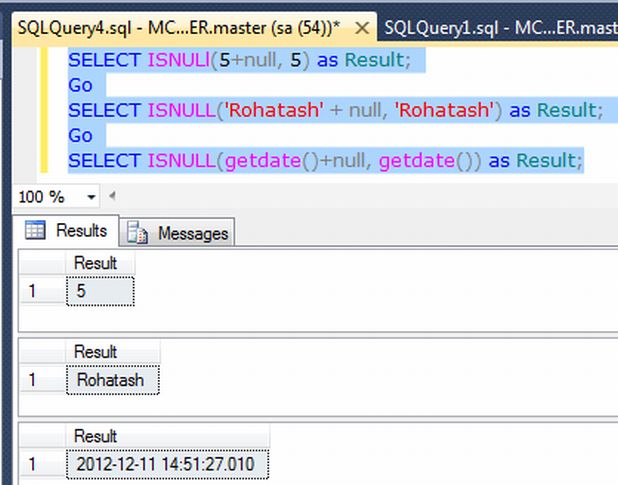Click the Messages tab icon
618x485 pixels.
click(137, 233)
